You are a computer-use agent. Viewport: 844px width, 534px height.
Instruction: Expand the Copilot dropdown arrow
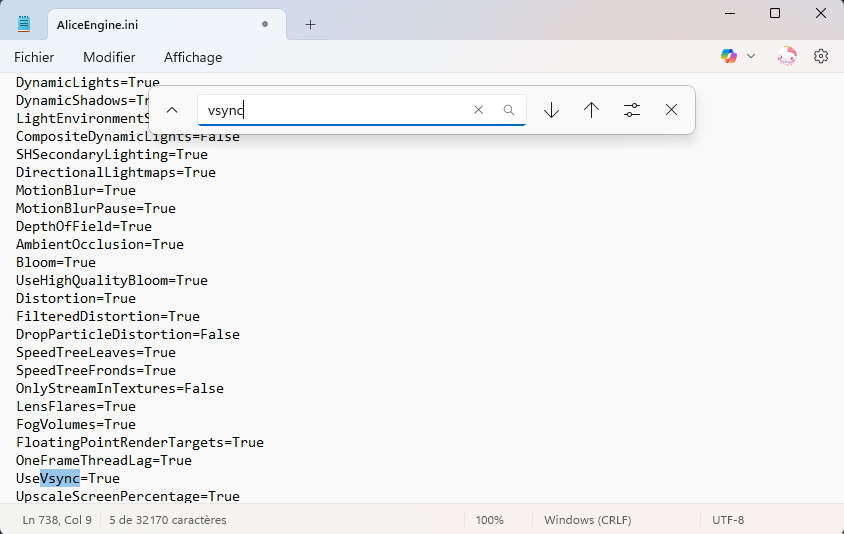[x=751, y=56]
